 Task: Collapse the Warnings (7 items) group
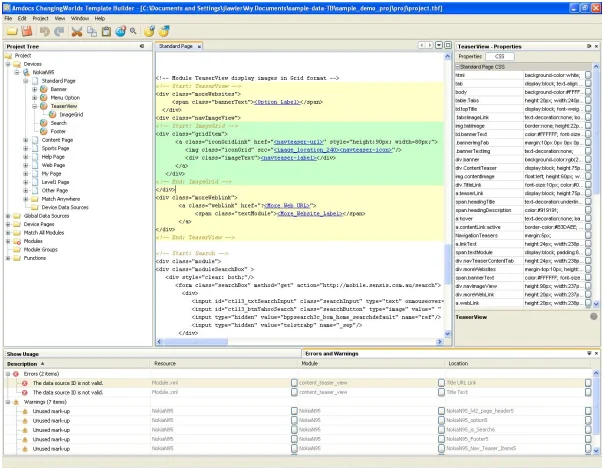click(8, 402)
